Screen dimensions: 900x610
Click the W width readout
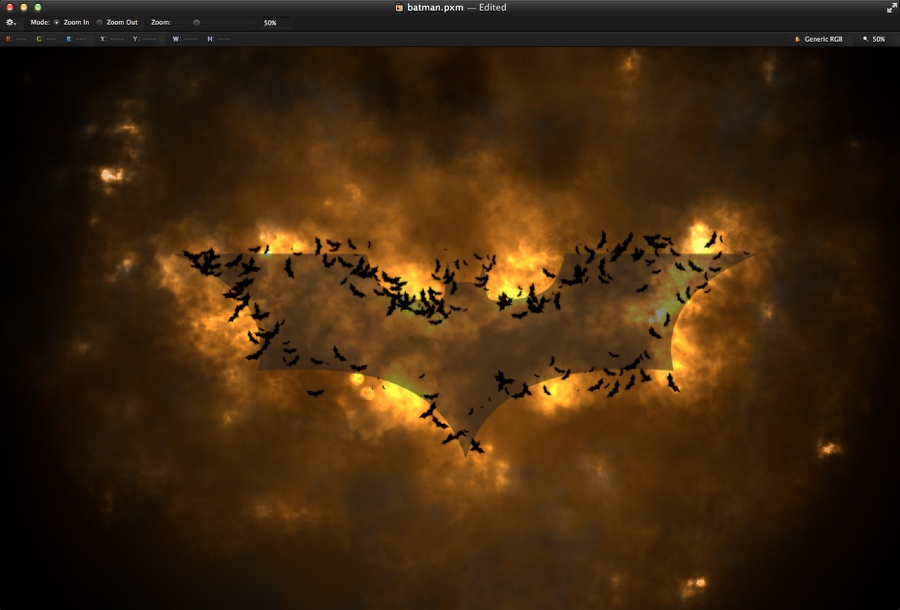(x=185, y=39)
